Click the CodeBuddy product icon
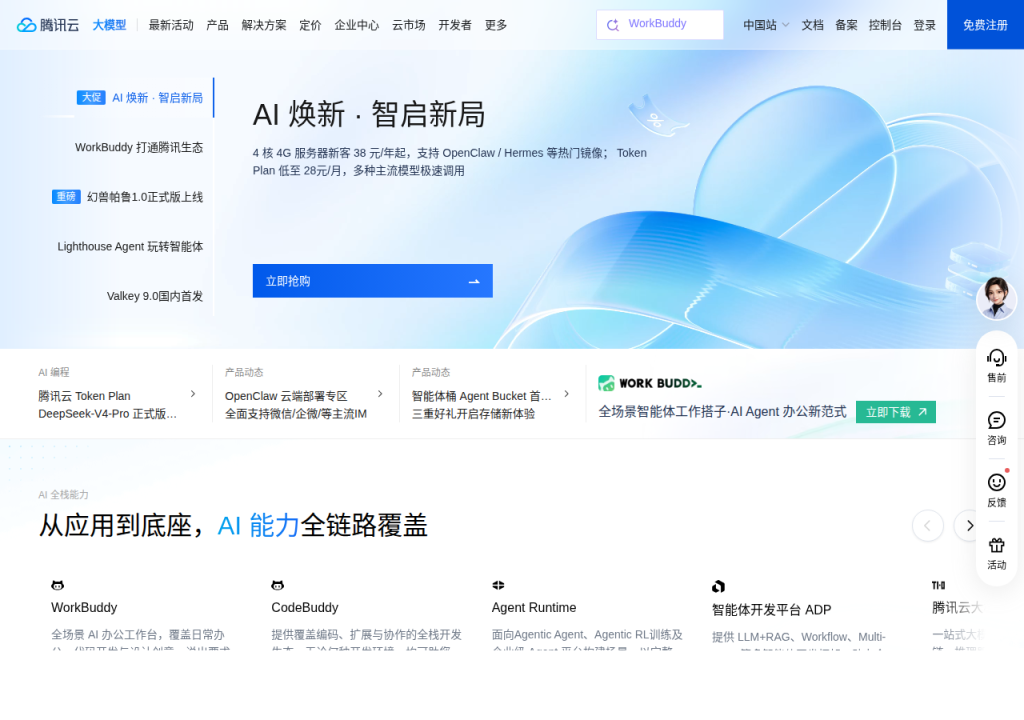The height and width of the screenshot is (720, 1024). (x=278, y=585)
